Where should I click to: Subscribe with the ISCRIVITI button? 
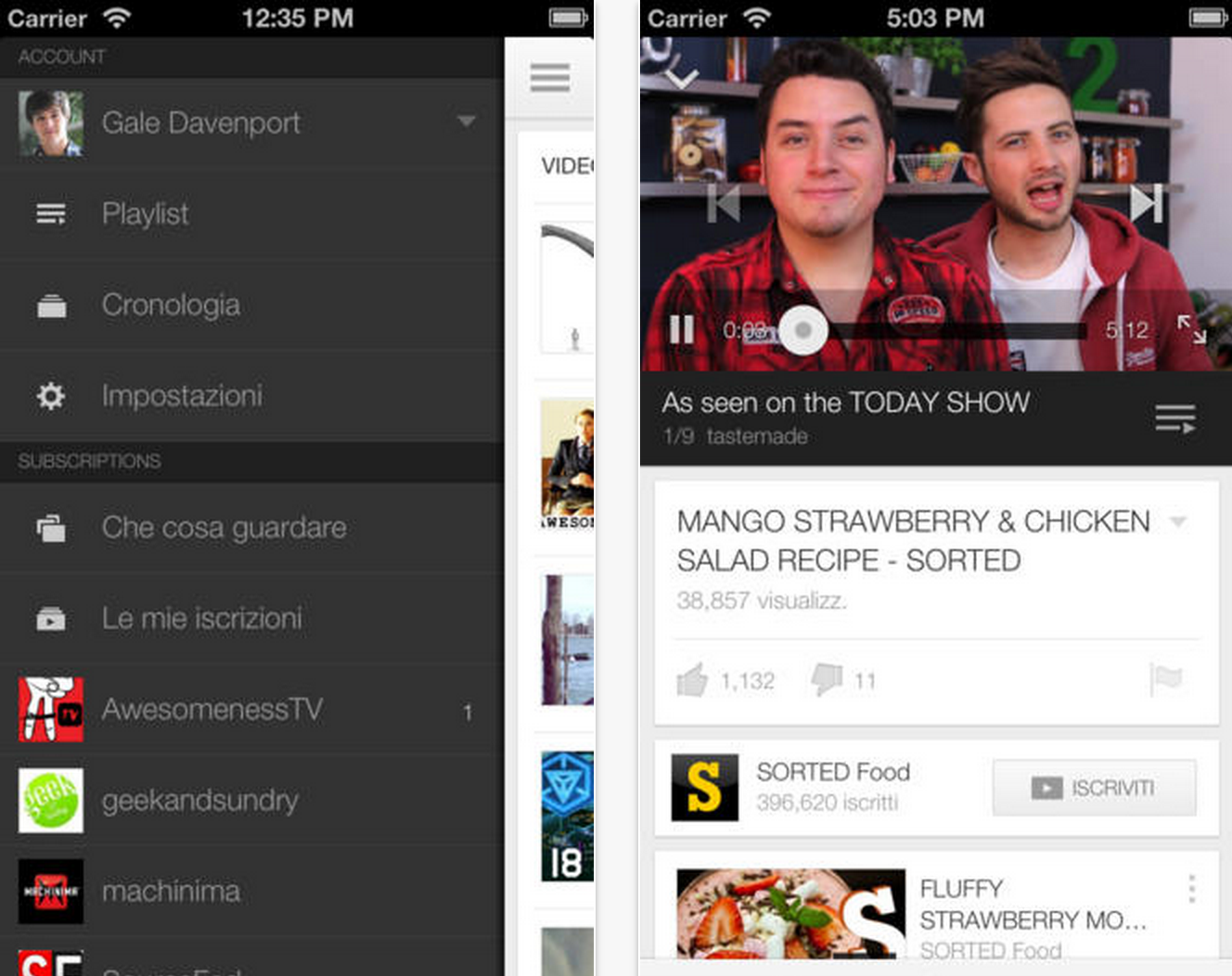[x=1095, y=788]
